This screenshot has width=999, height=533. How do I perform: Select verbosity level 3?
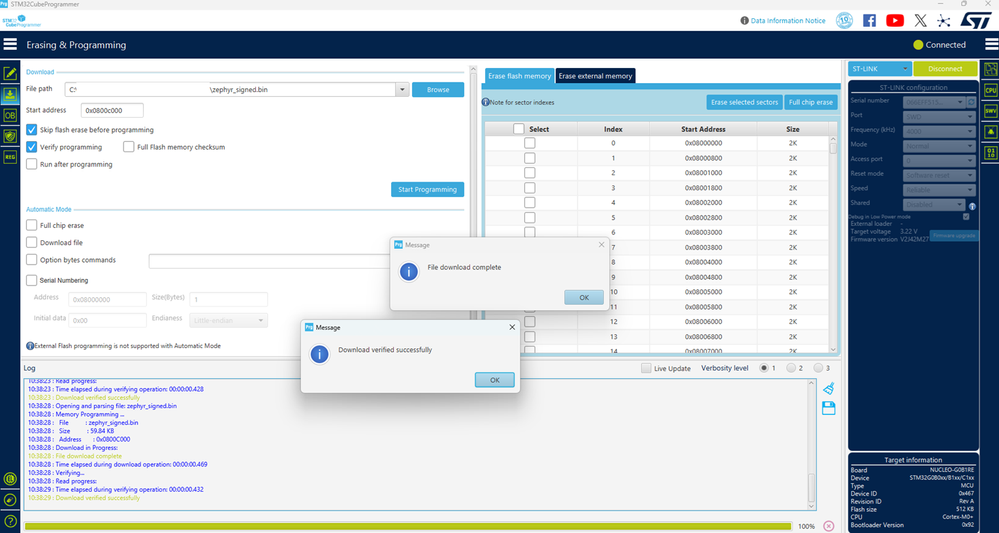point(818,368)
